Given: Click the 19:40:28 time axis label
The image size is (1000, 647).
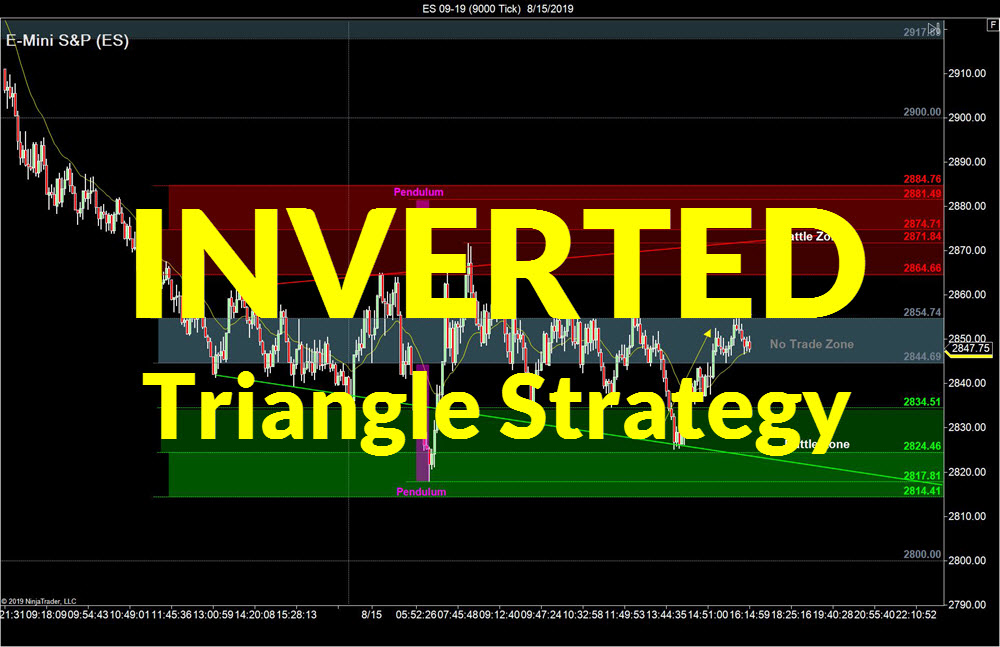Looking at the screenshot, I should click(833, 615).
